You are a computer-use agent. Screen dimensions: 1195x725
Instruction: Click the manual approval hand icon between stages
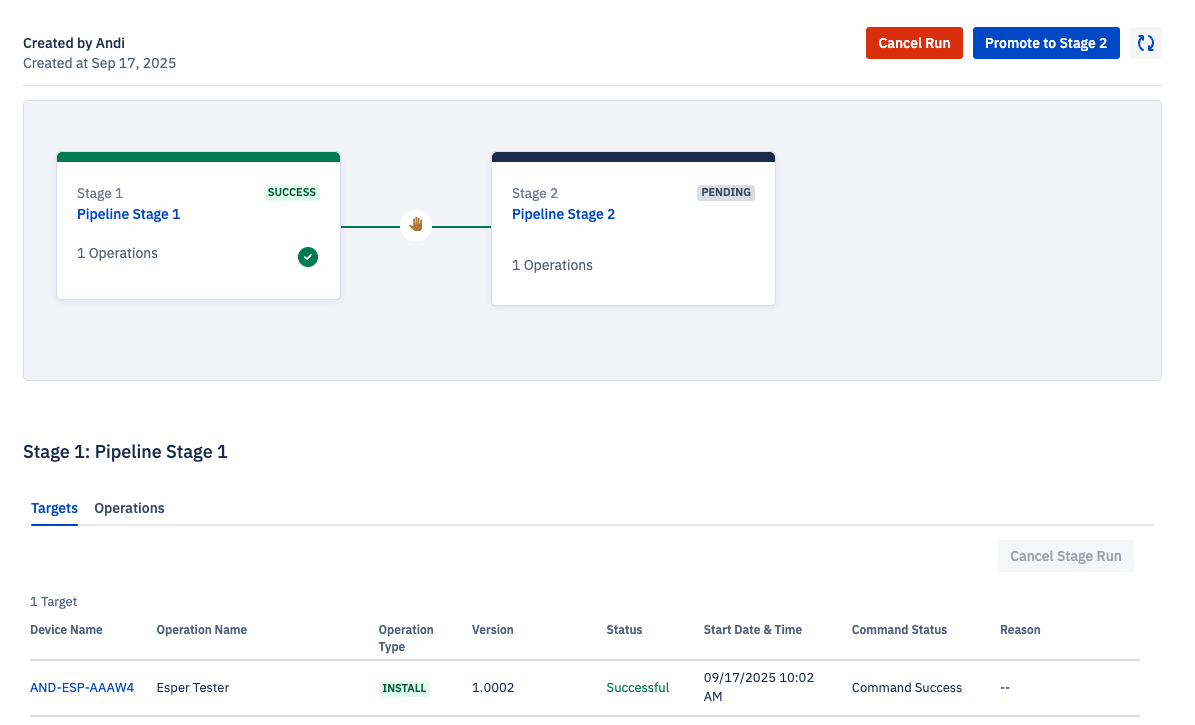(x=415, y=224)
